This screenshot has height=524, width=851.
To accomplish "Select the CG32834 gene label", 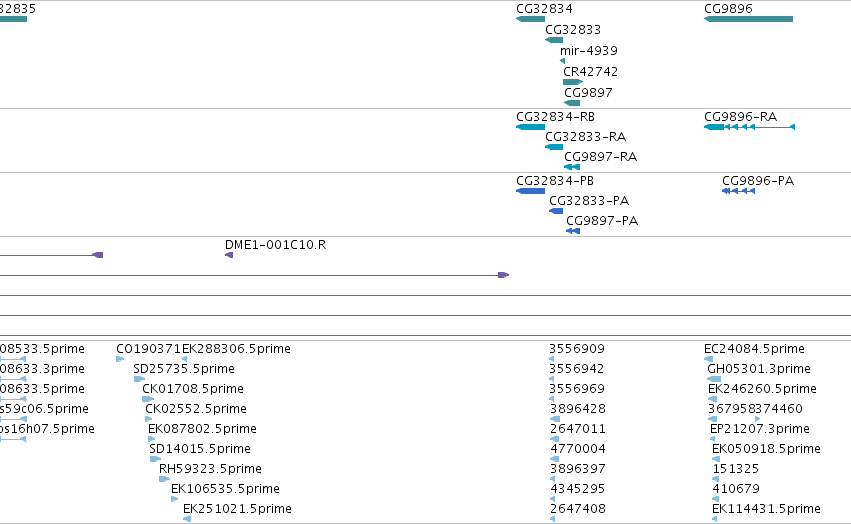I will click(x=544, y=9).
